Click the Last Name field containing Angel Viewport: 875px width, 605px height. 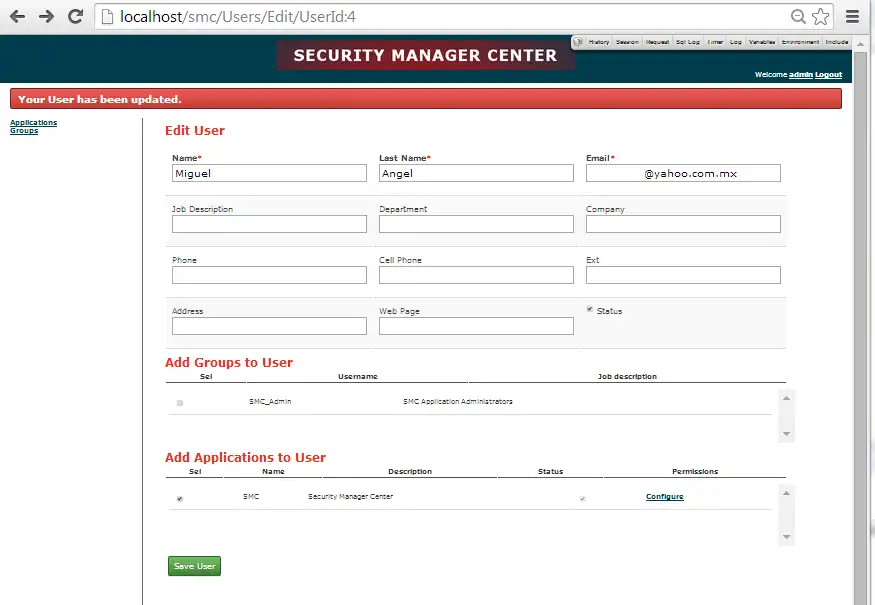click(x=476, y=173)
